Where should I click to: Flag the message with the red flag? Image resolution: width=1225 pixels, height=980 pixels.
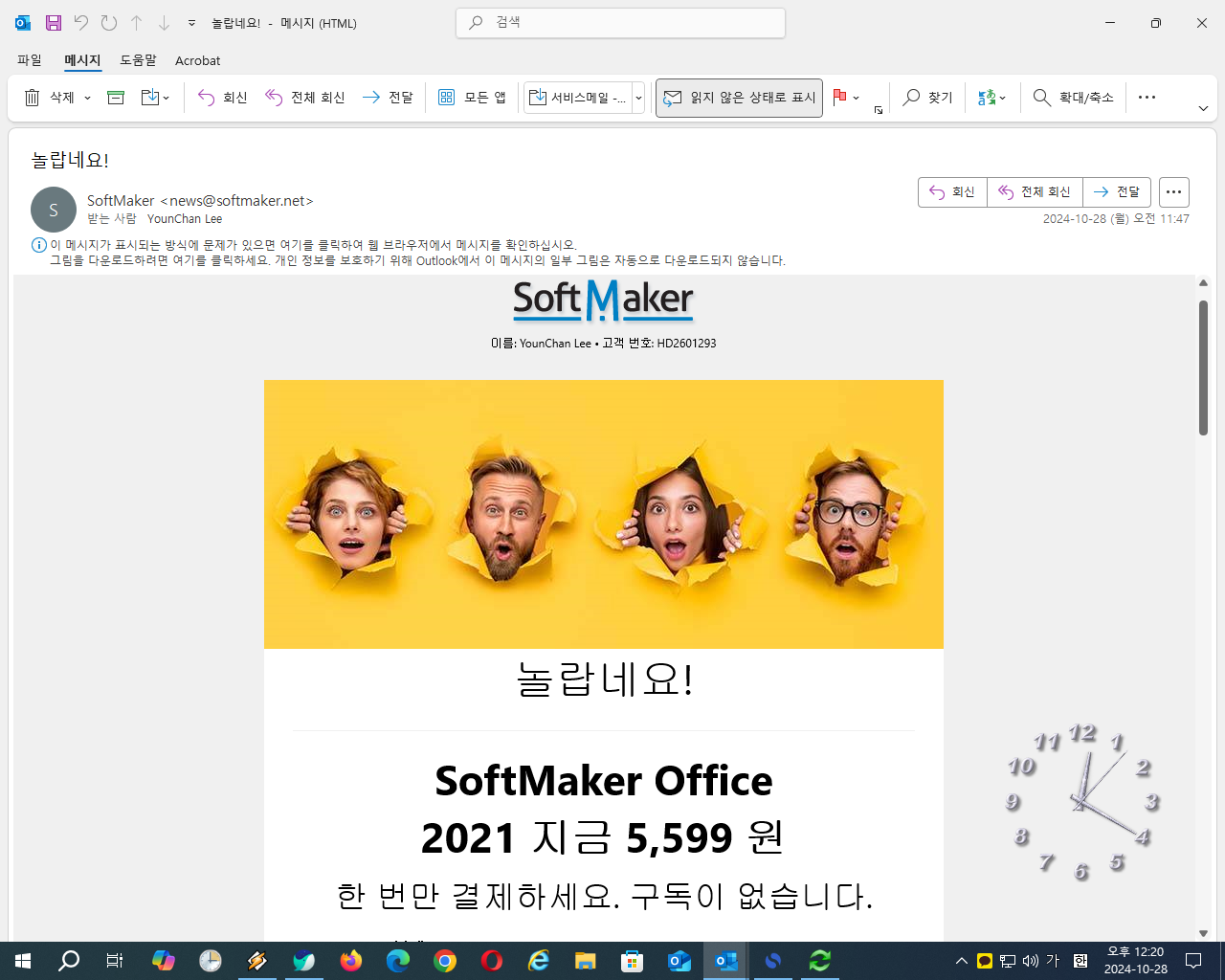[x=839, y=97]
